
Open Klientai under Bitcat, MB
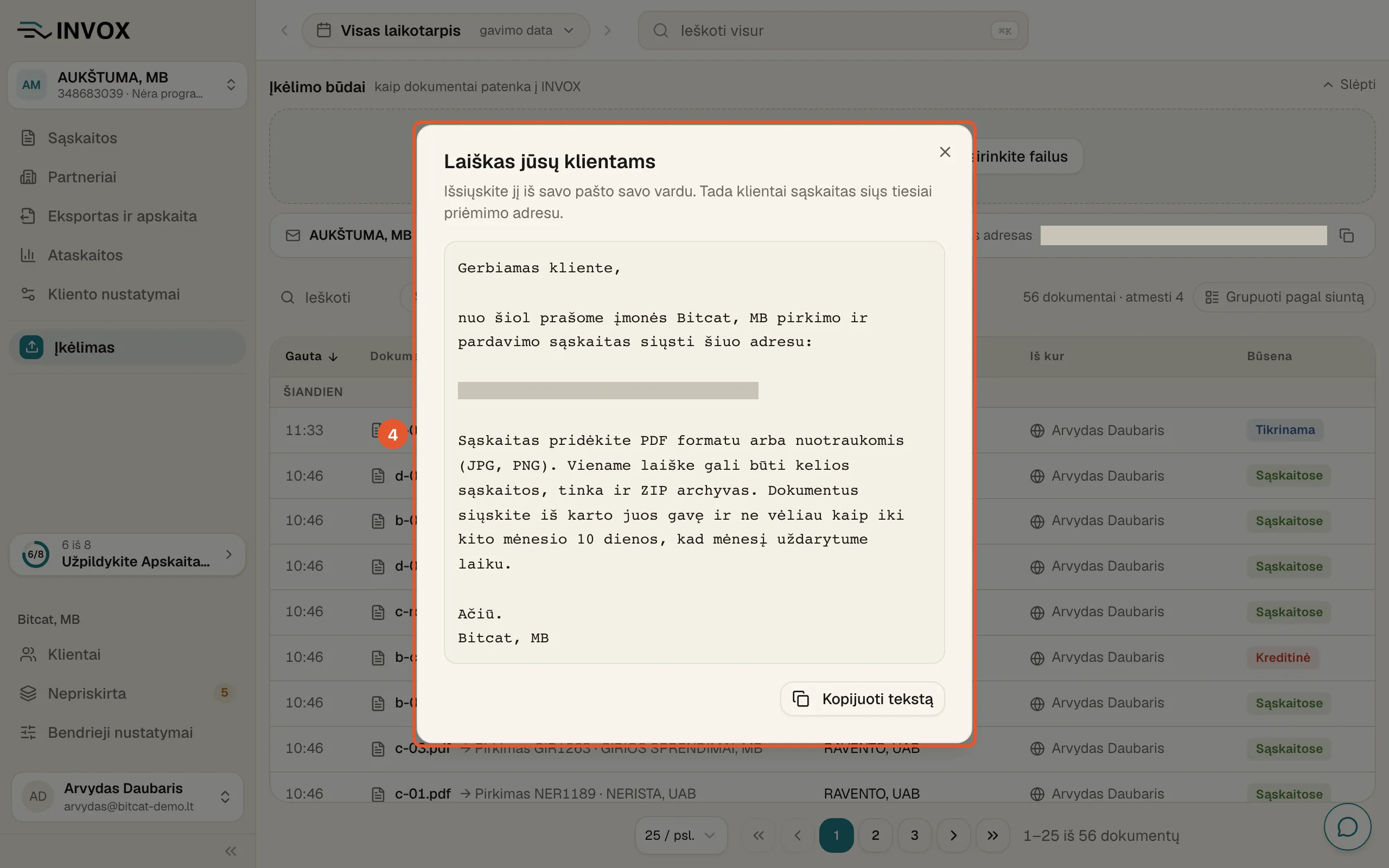(128, 654)
